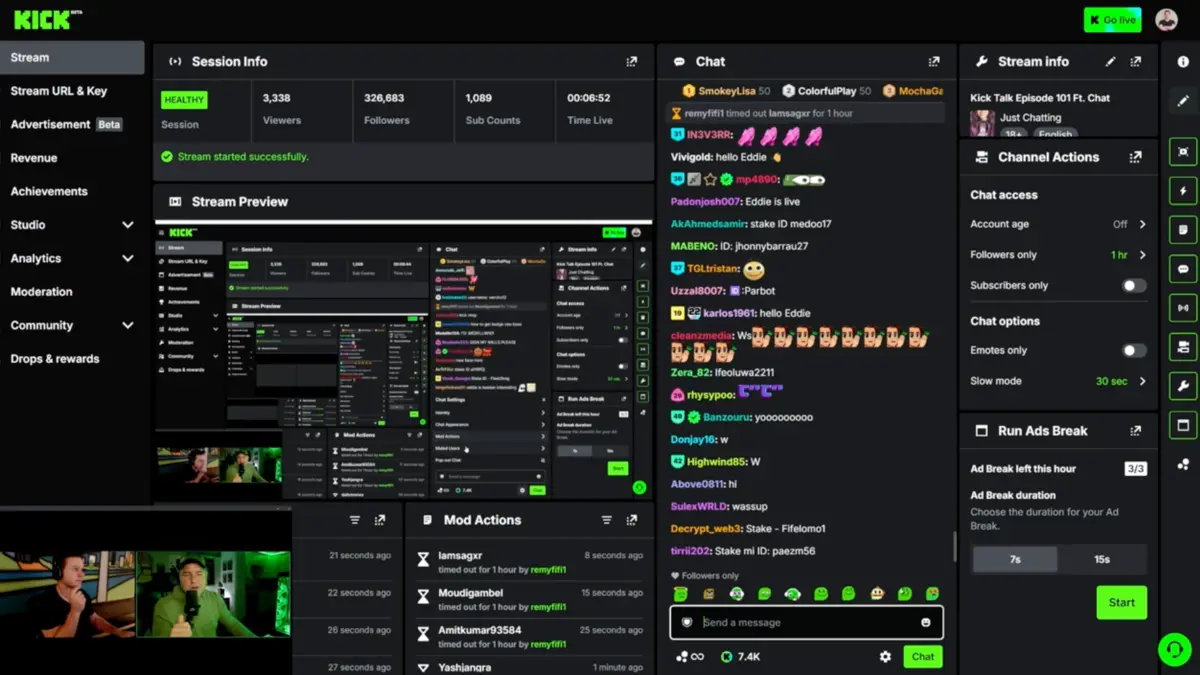Click the bubbles icon at rail bottom

click(x=1183, y=464)
